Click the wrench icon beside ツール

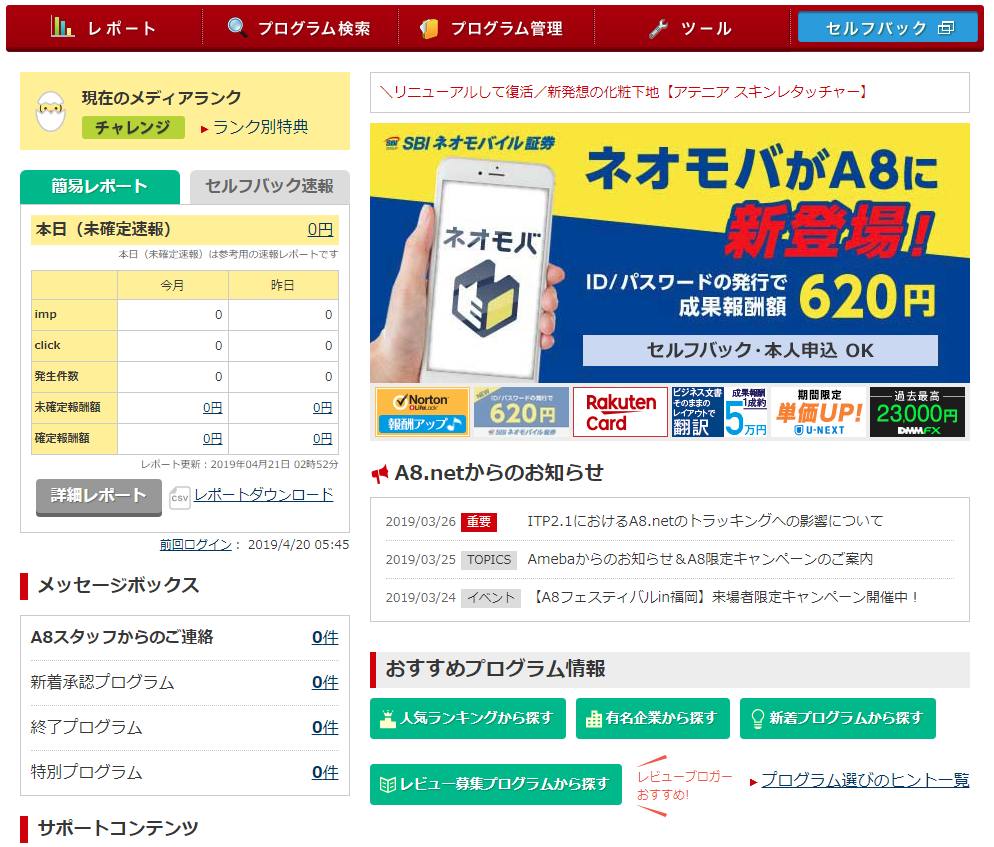click(659, 28)
